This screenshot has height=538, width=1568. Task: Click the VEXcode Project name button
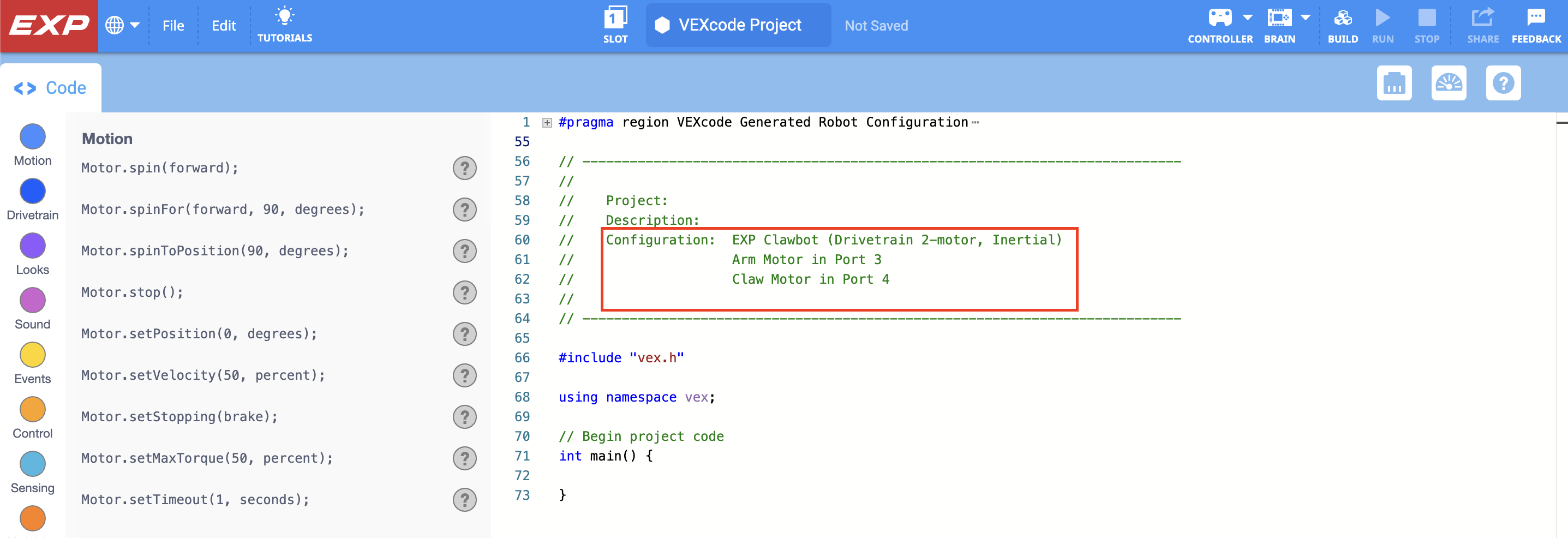pyautogui.click(x=738, y=25)
